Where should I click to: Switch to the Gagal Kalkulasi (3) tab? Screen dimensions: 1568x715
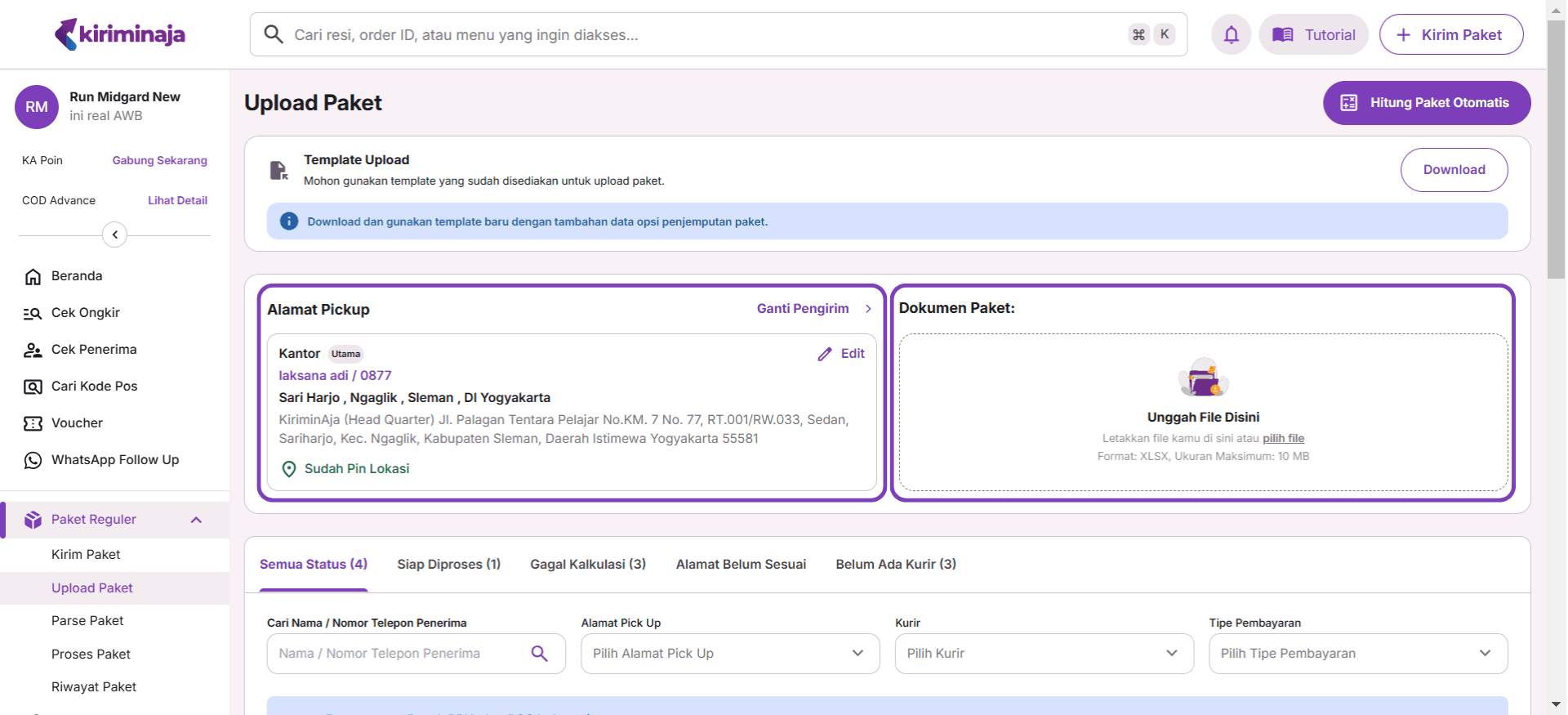coord(587,565)
